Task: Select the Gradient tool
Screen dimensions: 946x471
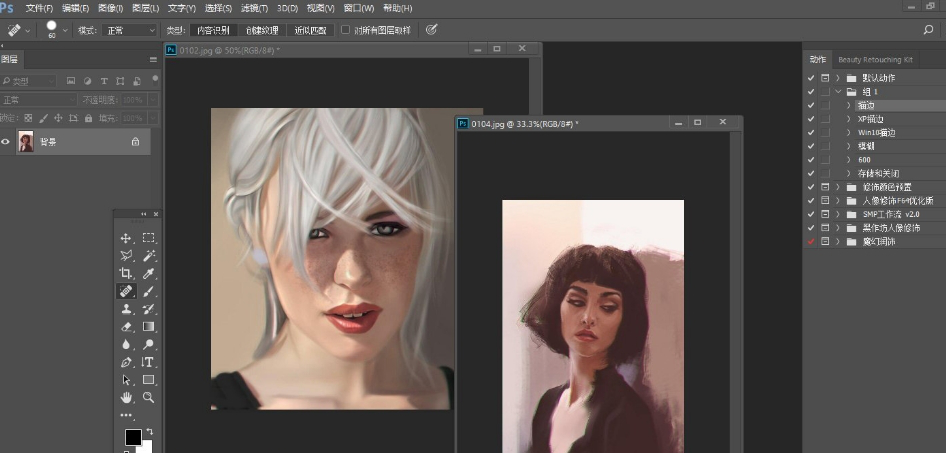Action: pyautogui.click(x=148, y=327)
